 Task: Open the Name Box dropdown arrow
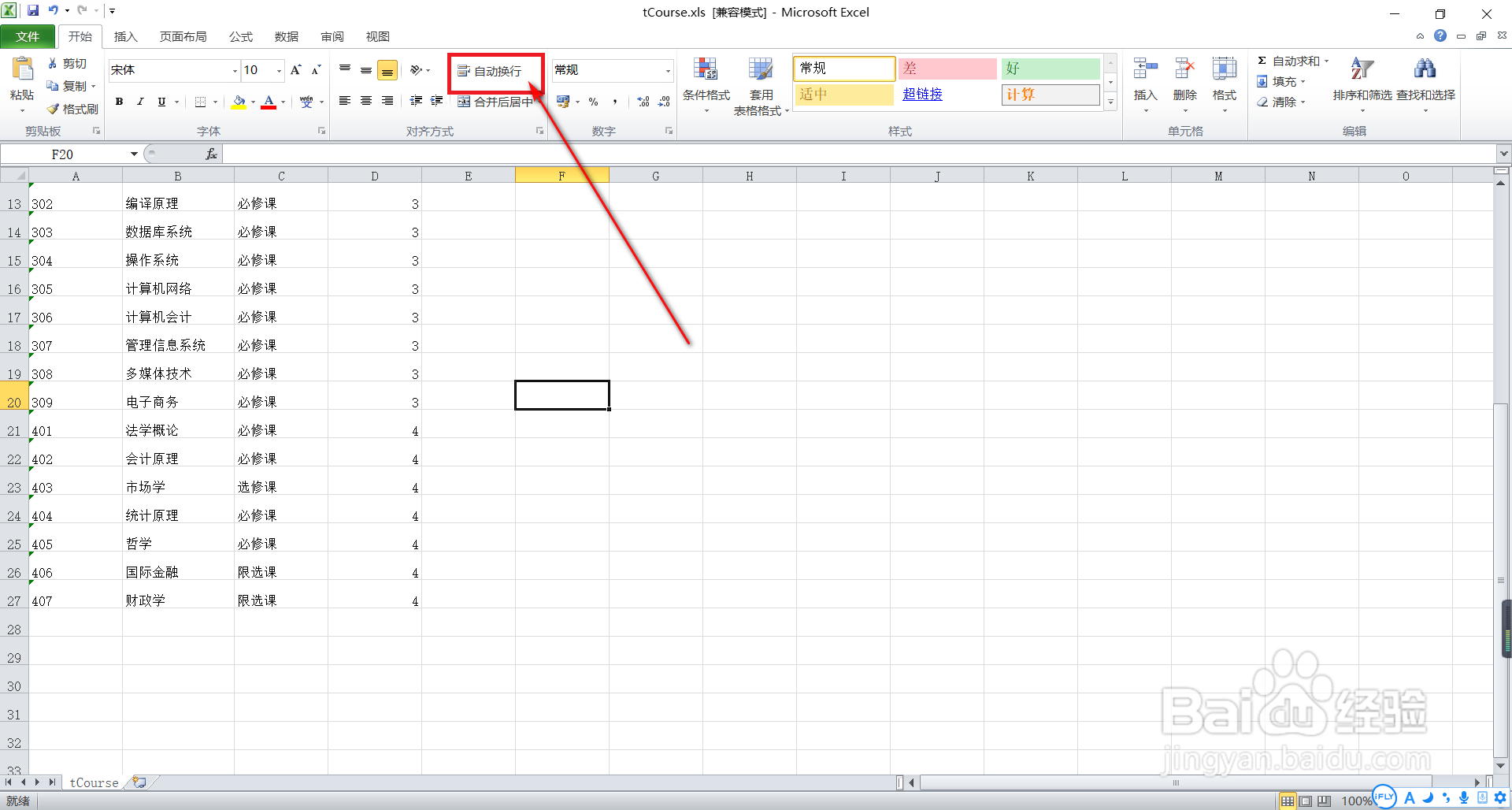point(134,154)
